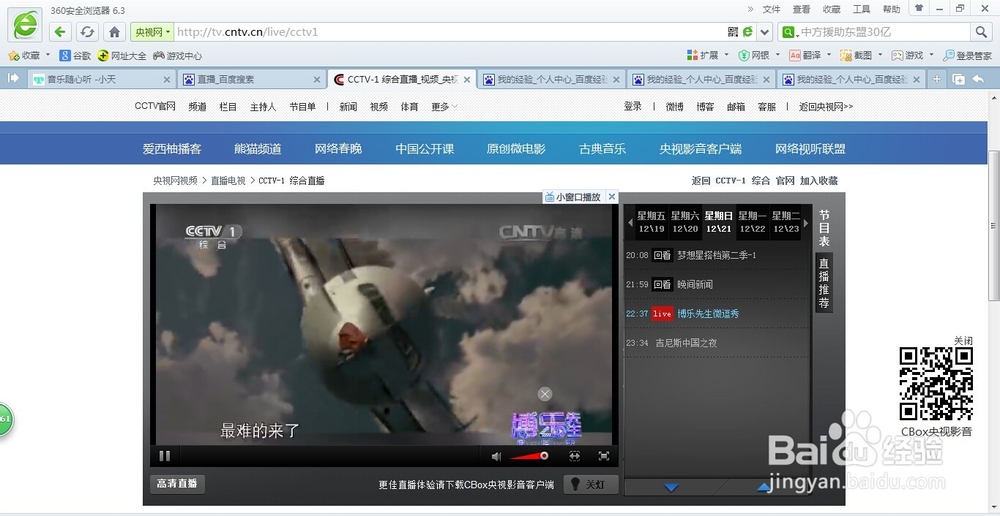The image size is (1000, 516).
Task: Open the 文件 menu
Action: click(x=771, y=9)
